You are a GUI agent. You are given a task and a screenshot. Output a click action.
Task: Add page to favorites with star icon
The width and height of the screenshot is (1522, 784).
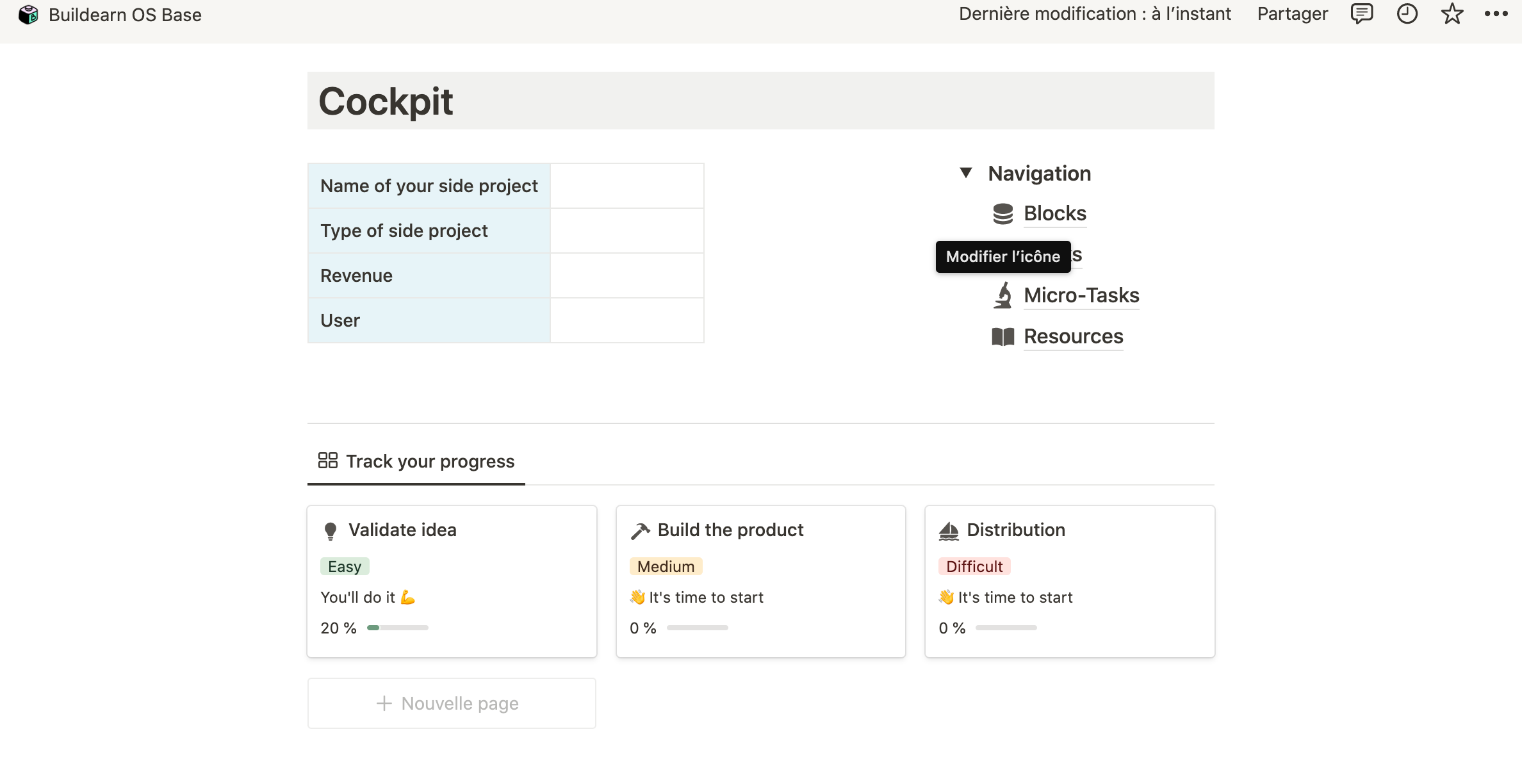[1452, 14]
